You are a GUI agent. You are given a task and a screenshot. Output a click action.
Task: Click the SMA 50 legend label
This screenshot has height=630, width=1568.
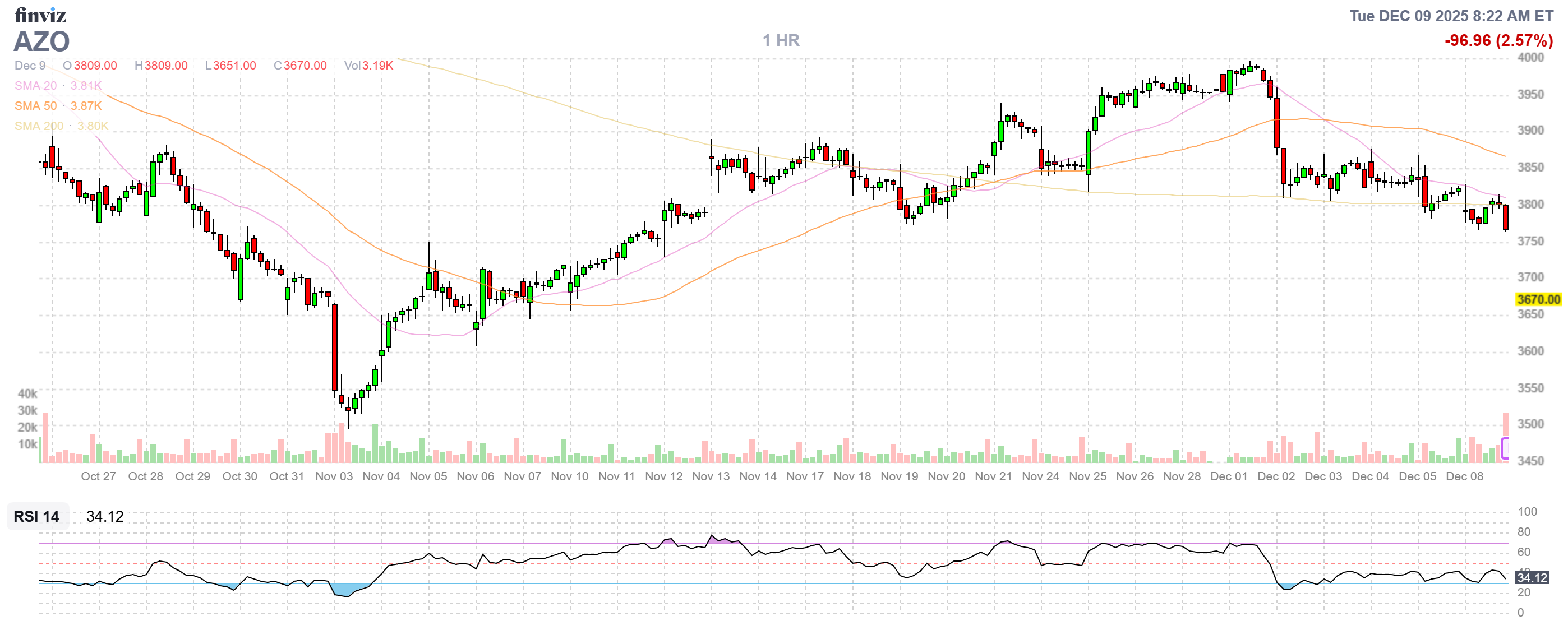pyautogui.click(x=35, y=106)
